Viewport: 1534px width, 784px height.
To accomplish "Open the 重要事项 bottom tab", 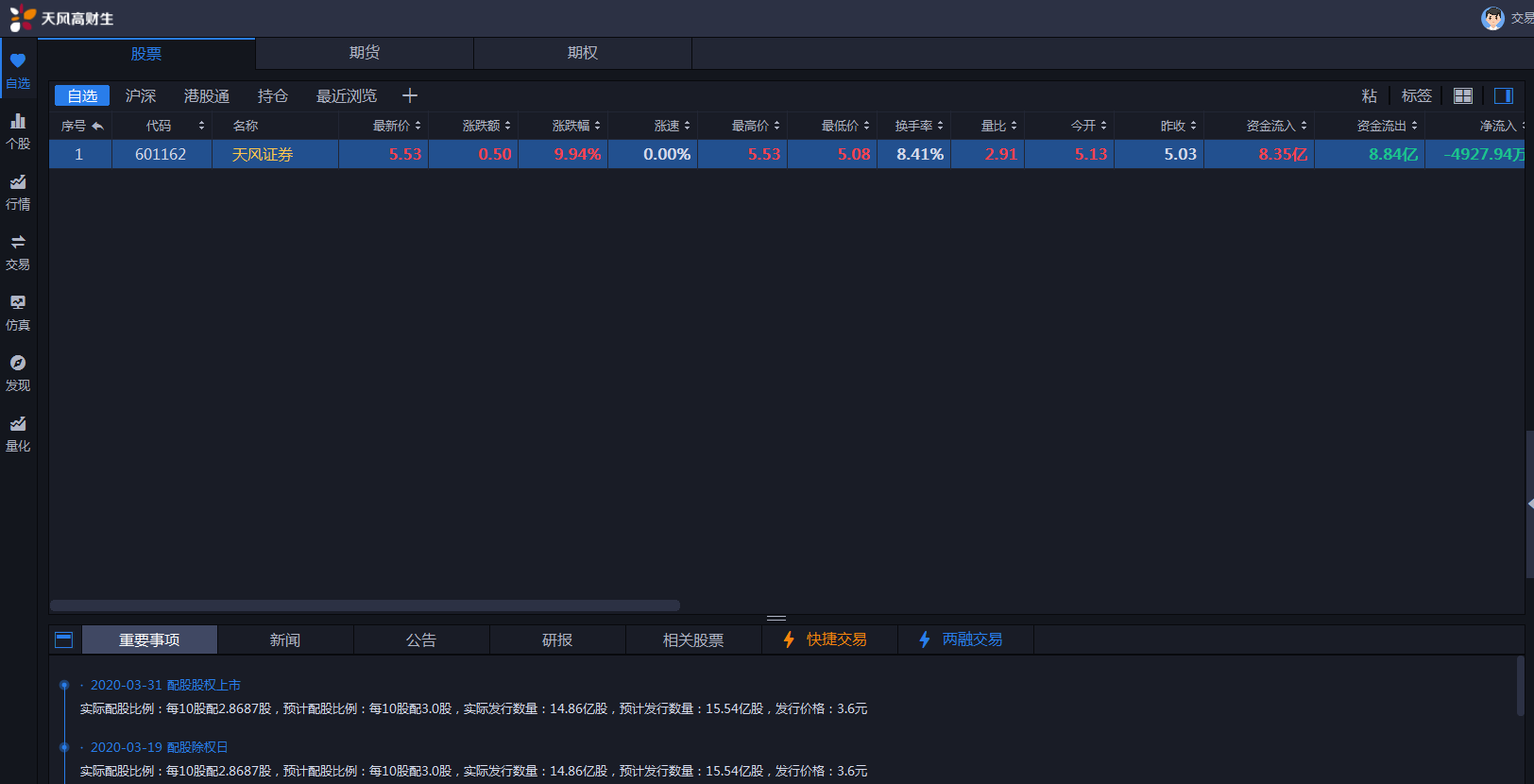I will [149, 639].
